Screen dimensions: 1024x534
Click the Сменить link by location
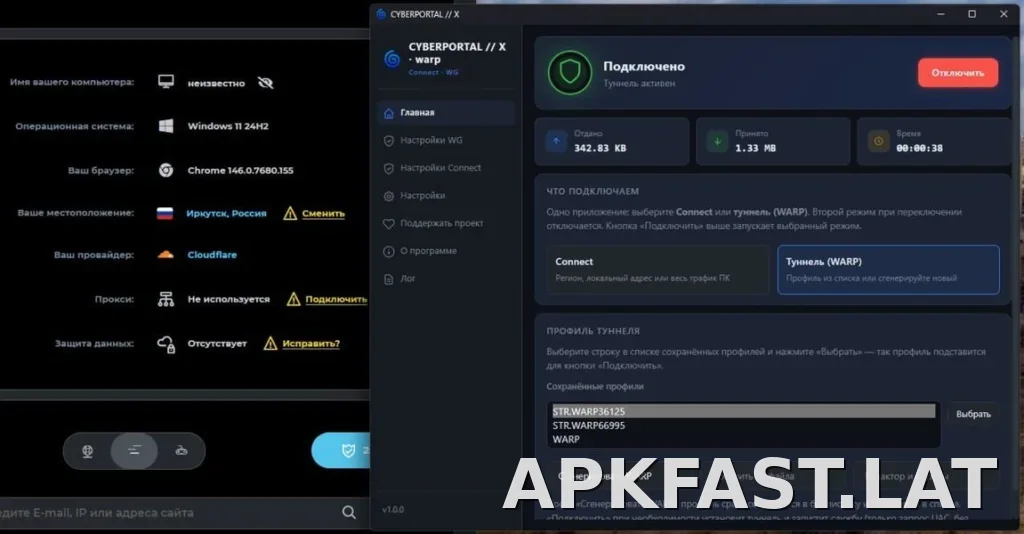click(x=323, y=213)
